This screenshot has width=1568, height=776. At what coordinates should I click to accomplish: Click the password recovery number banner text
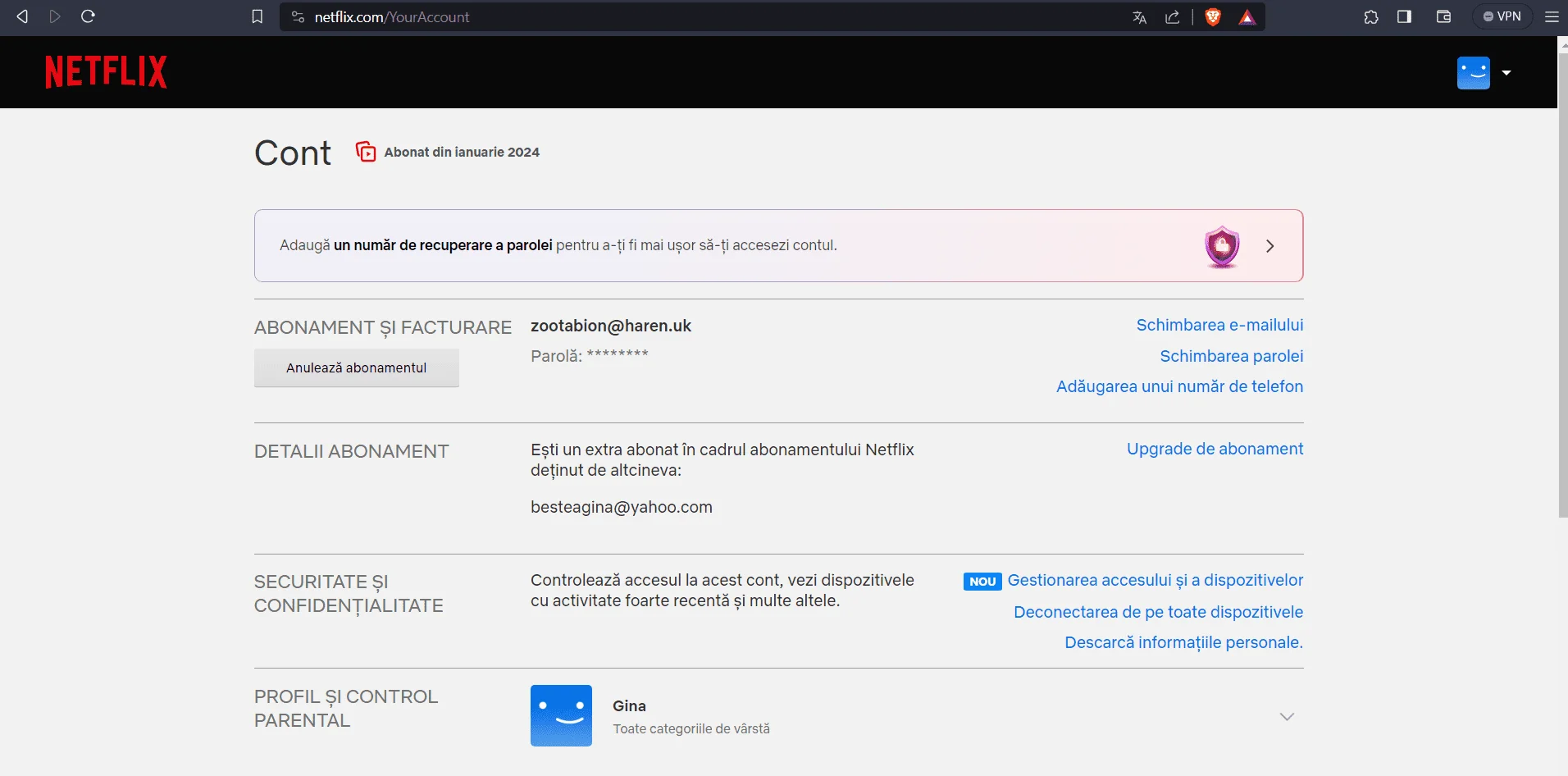tap(558, 245)
